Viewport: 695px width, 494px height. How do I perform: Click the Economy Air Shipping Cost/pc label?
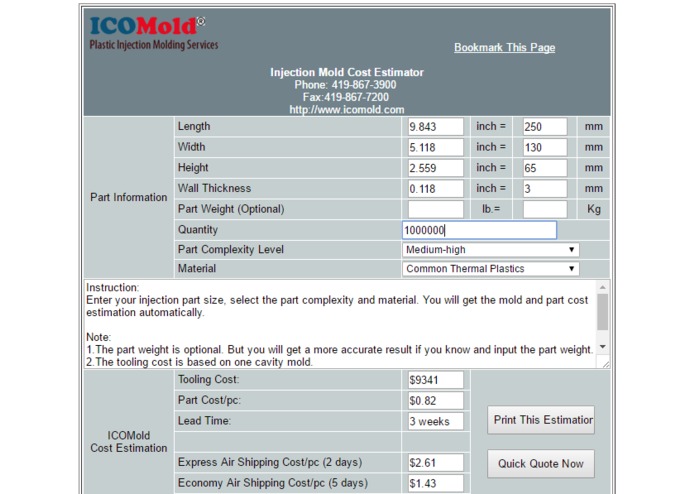(273, 483)
